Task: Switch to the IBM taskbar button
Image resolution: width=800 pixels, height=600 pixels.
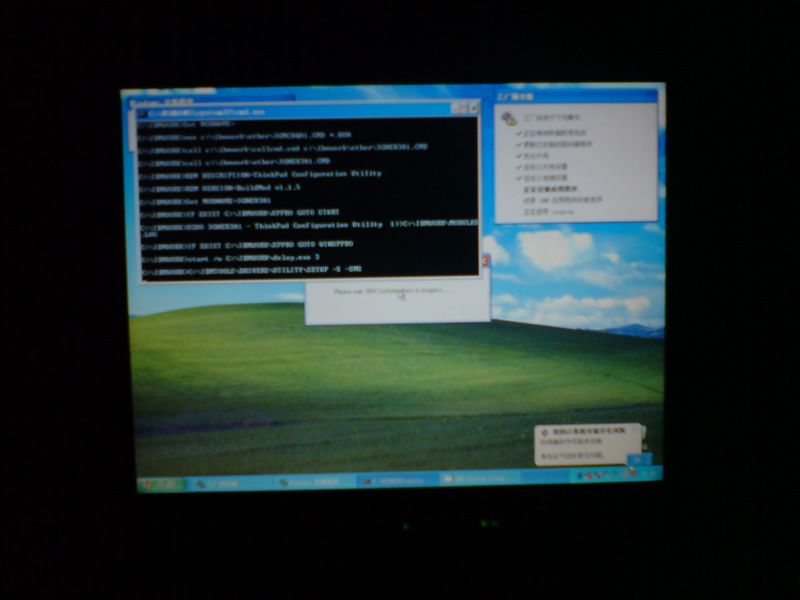Action: point(480,479)
